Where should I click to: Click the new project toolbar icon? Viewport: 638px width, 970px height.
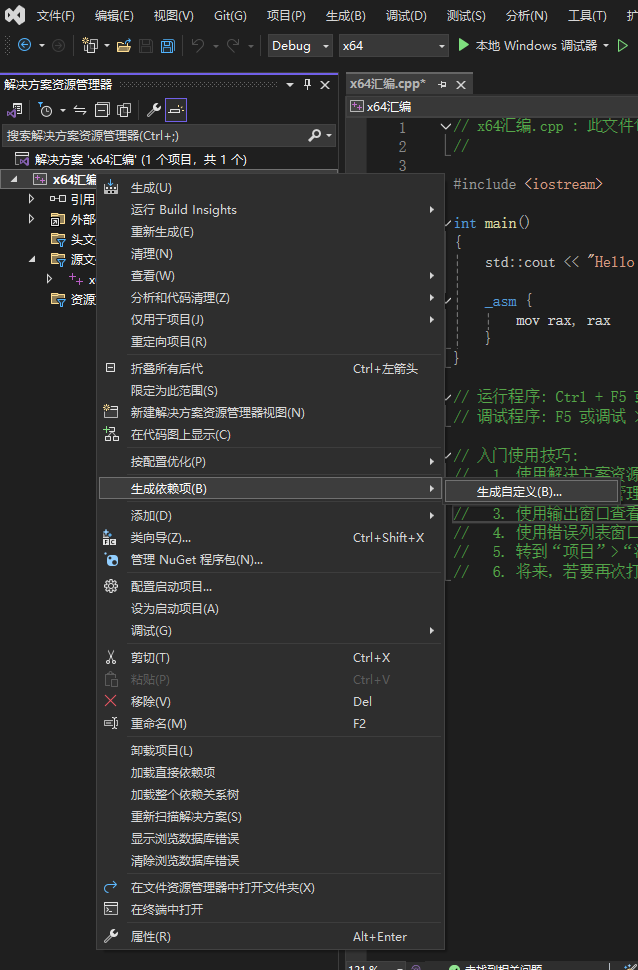pyautogui.click(x=90, y=45)
